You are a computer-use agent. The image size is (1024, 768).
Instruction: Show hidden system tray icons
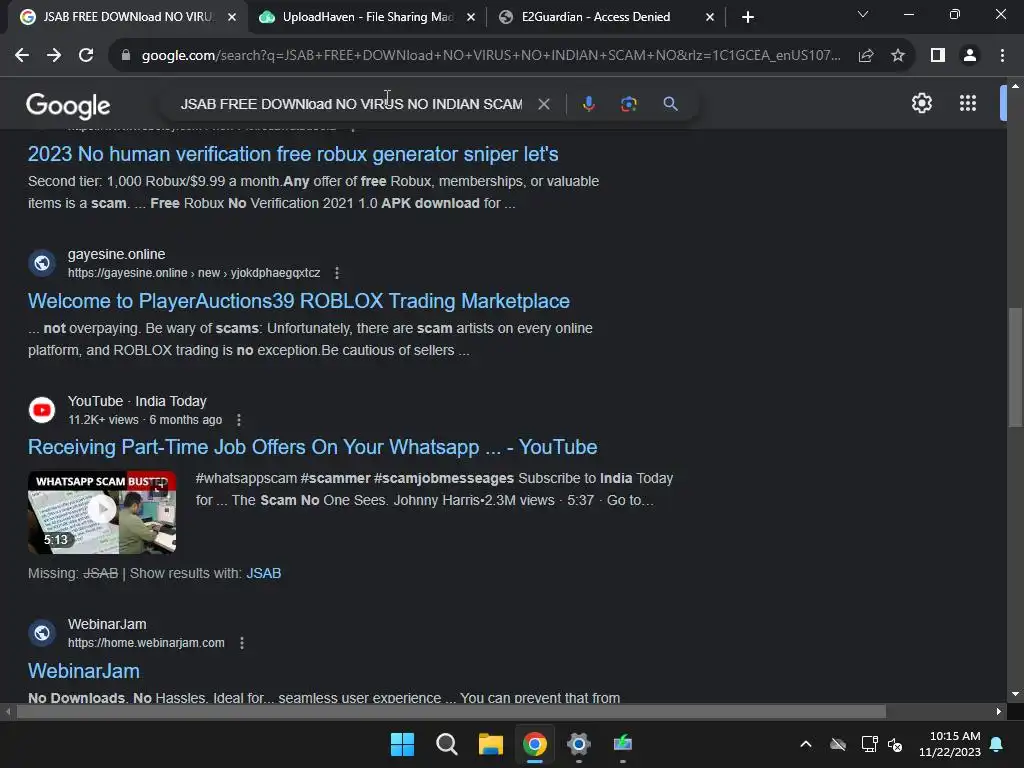point(806,744)
